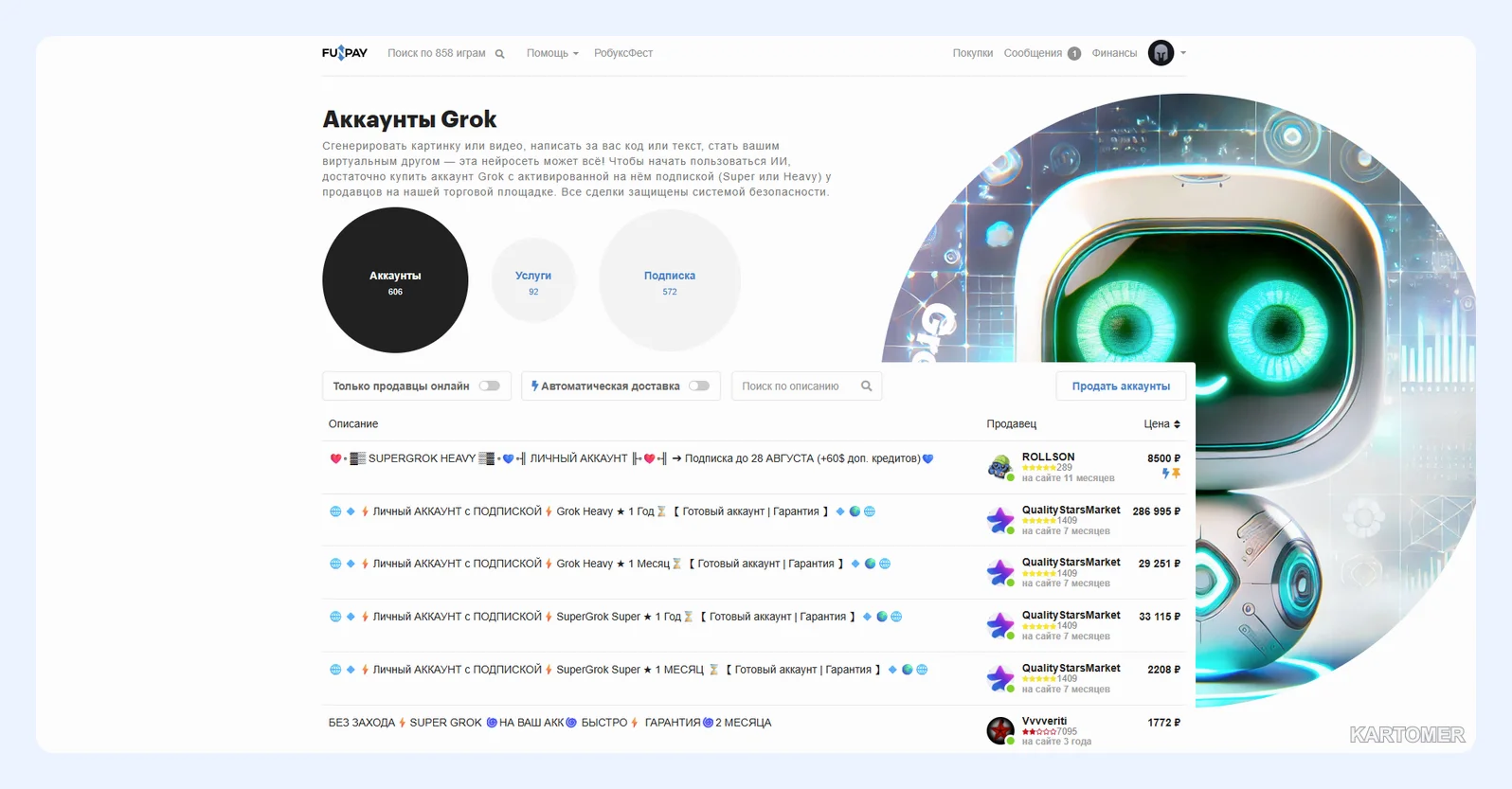
Task: Click the 'Поиск по 858 играм' search field
Action: pos(437,53)
